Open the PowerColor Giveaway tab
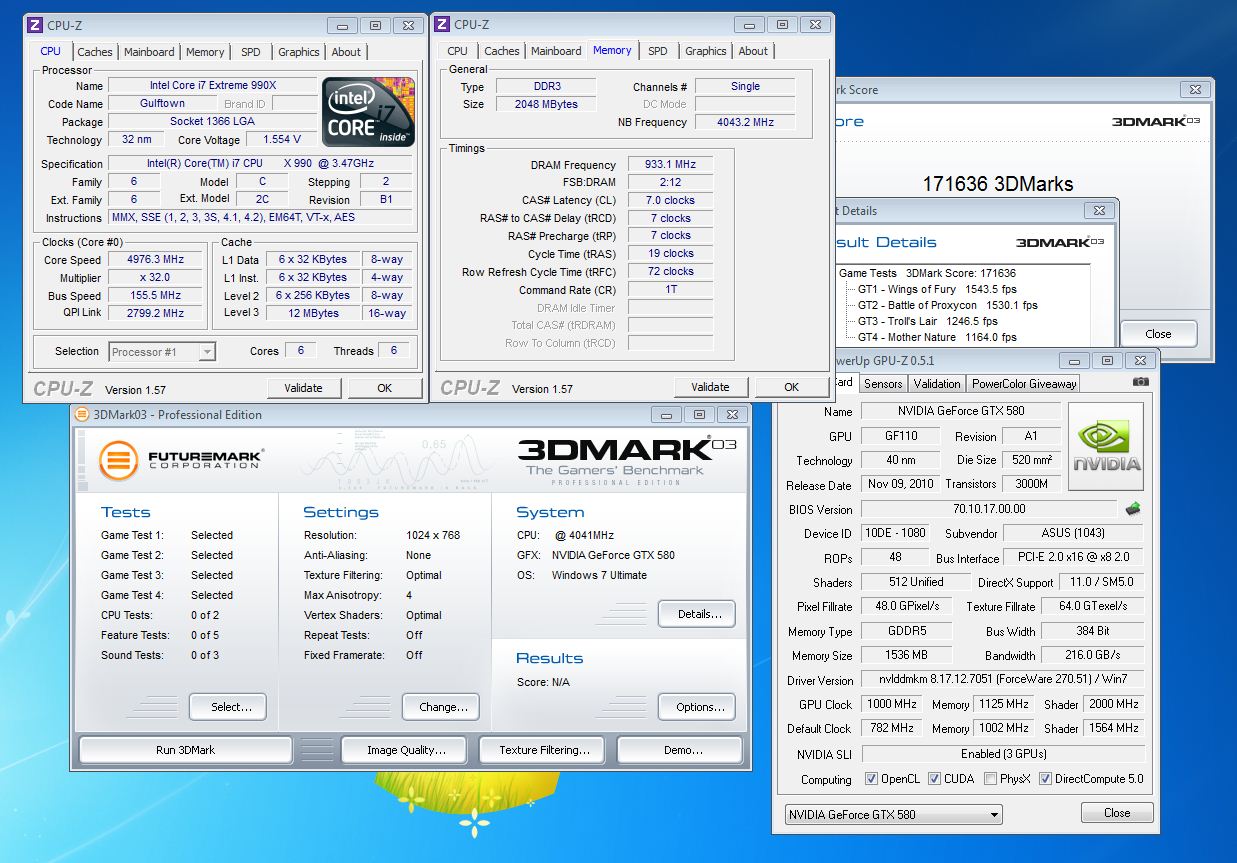1237x863 pixels. (x=1024, y=384)
